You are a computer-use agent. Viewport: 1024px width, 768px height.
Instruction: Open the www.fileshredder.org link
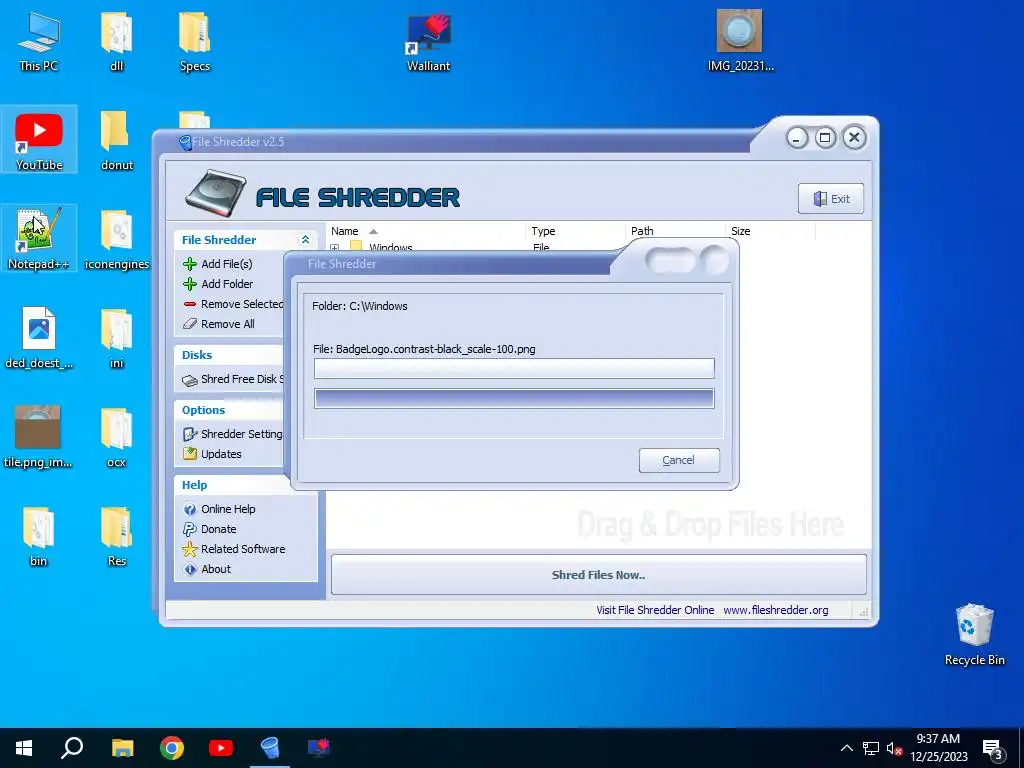tap(776, 610)
